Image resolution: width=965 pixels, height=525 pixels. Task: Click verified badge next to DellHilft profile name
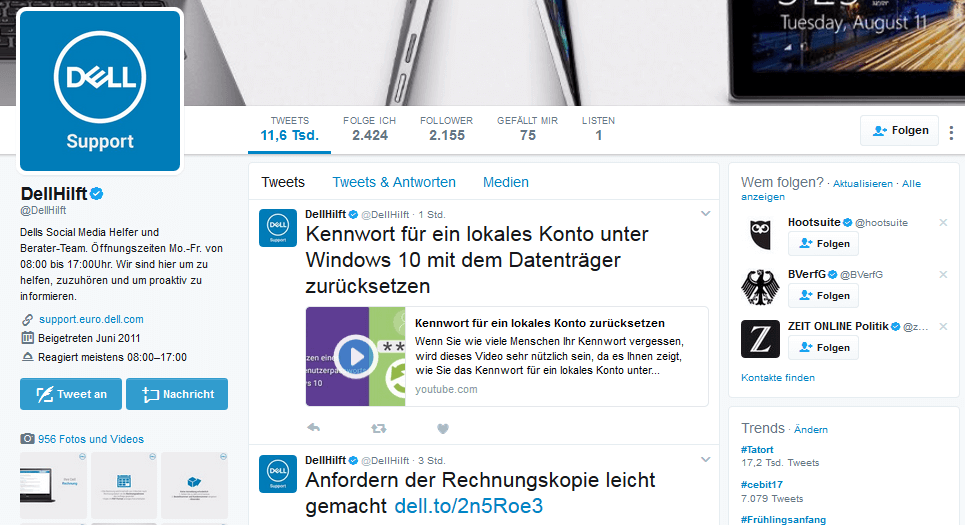click(x=97, y=194)
